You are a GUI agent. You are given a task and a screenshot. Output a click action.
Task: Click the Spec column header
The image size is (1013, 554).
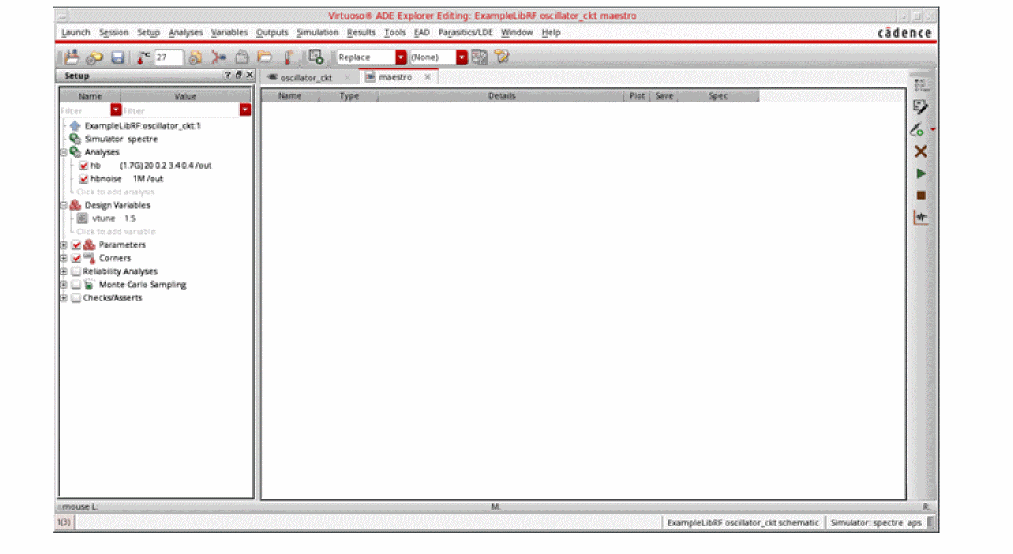[718, 96]
